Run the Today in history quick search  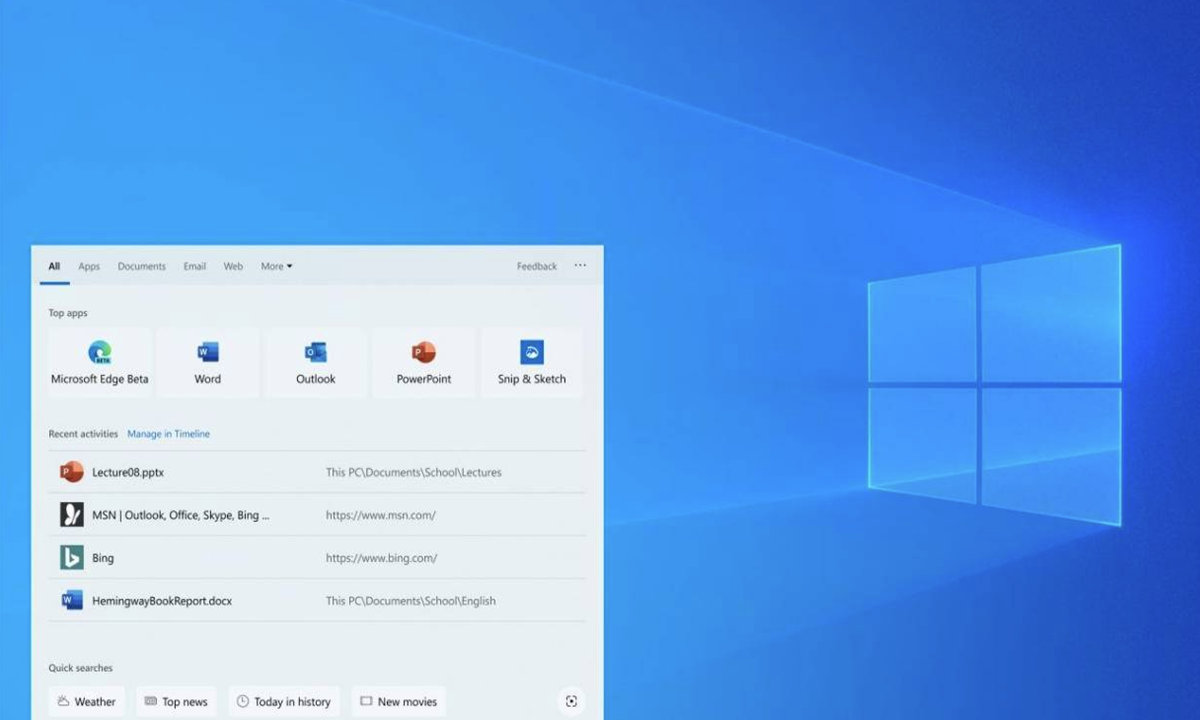point(284,701)
